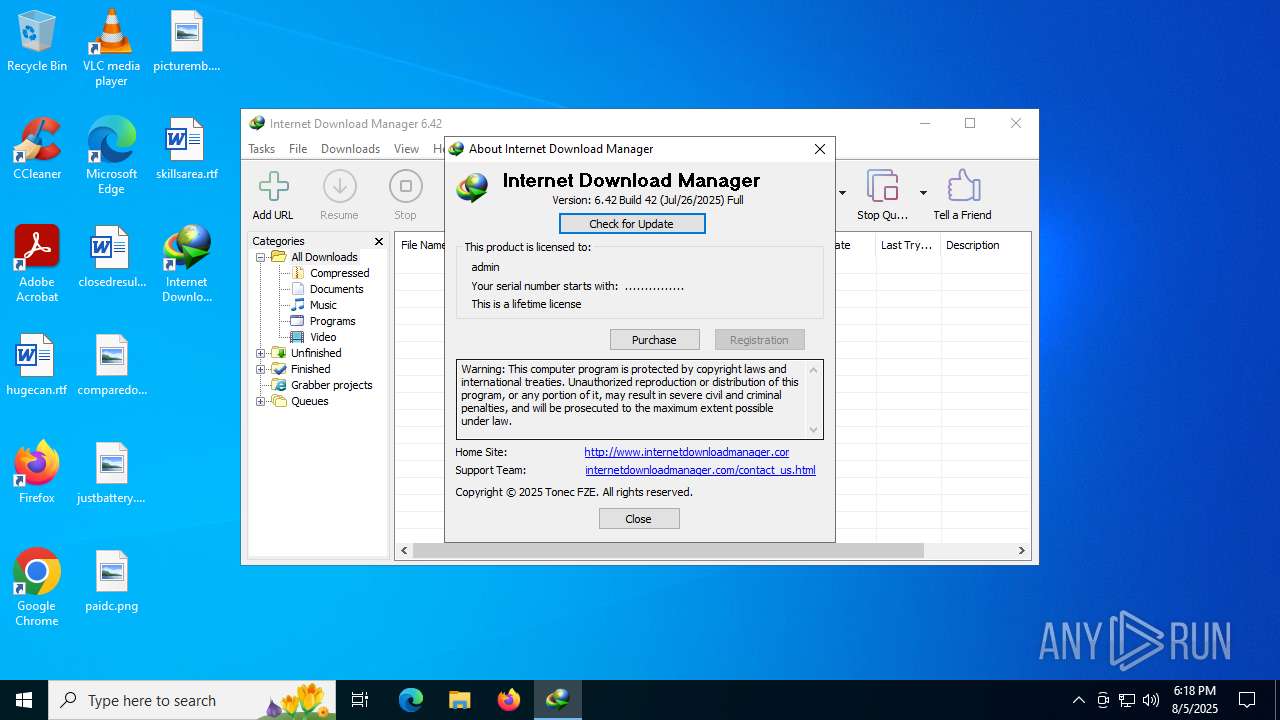The height and width of the screenshot is (720, 1280).
Task: Expand the Finished tree node
Action: (x=261, y=369)
